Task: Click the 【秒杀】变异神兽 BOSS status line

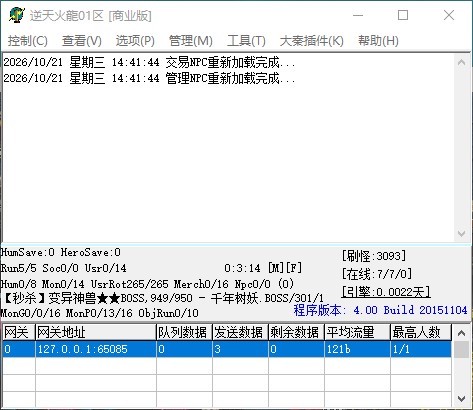Action: coord(162,298)
